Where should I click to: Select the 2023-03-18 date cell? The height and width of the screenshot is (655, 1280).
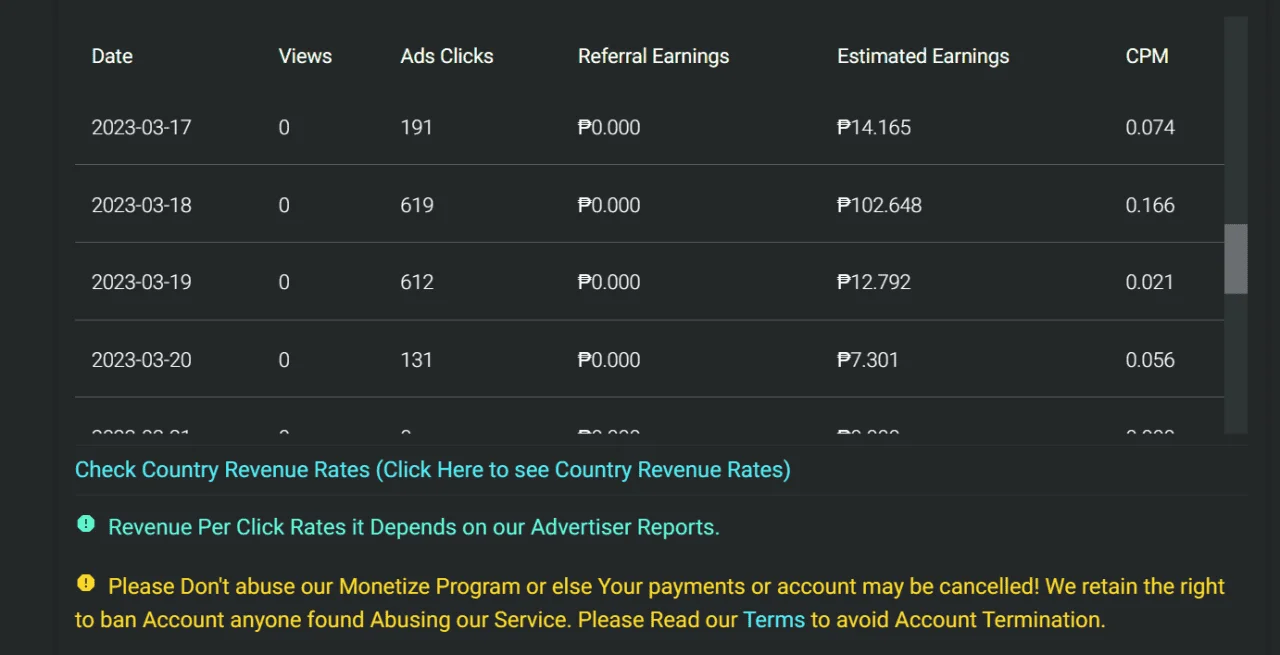coord(141,205)
